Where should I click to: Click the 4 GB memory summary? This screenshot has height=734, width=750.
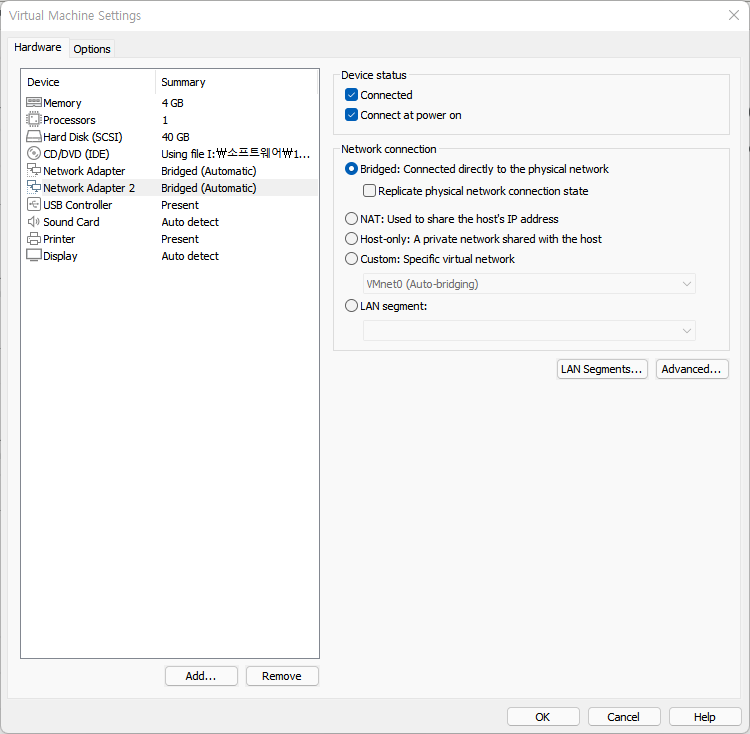tap(173, 103)
